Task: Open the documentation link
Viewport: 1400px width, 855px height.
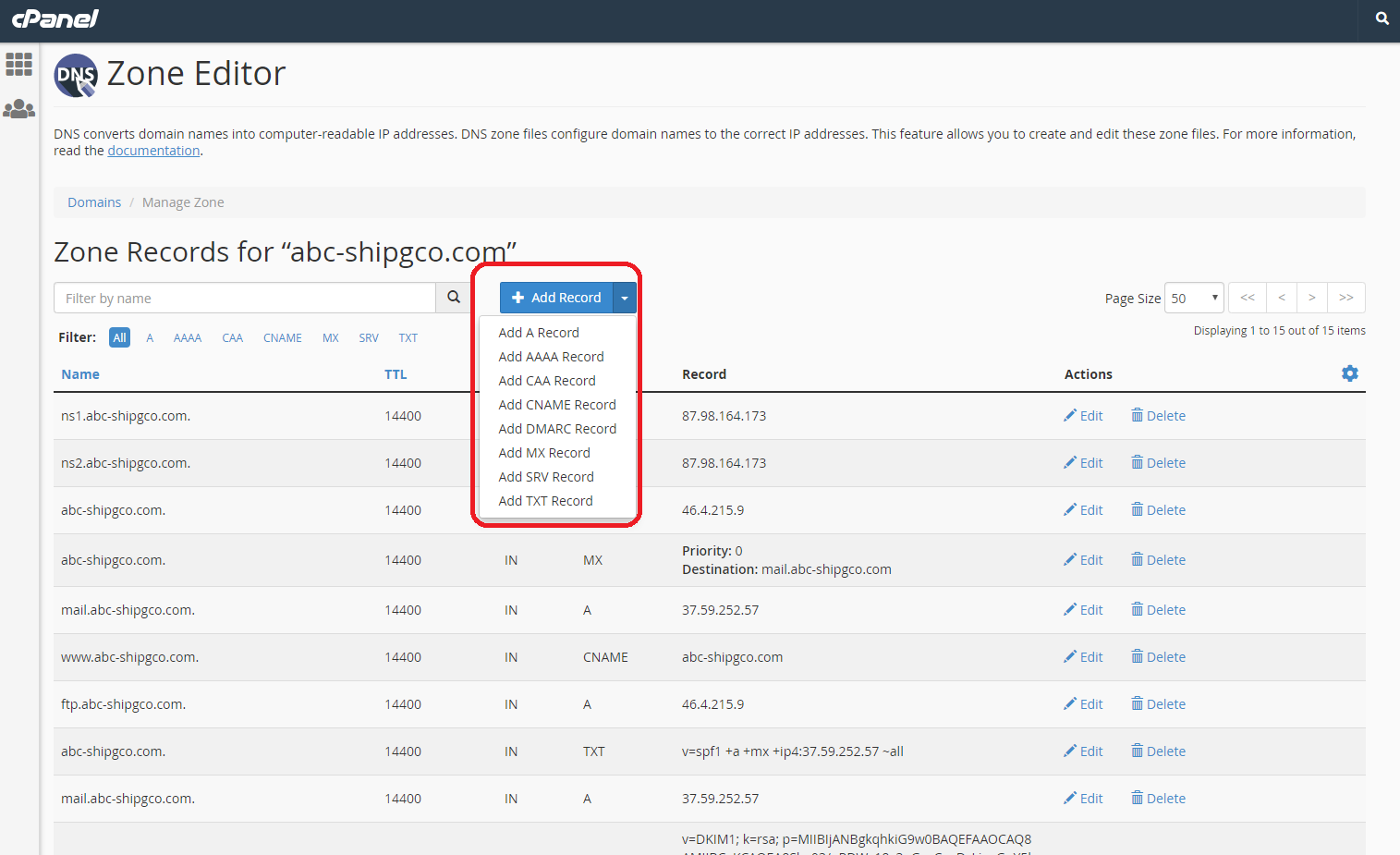Action: [153, 151]
